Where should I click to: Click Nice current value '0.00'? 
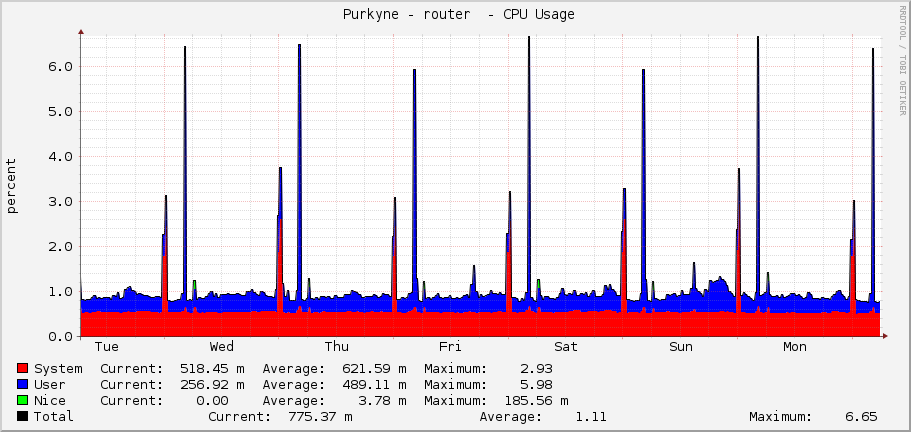(x=212, y=401)
